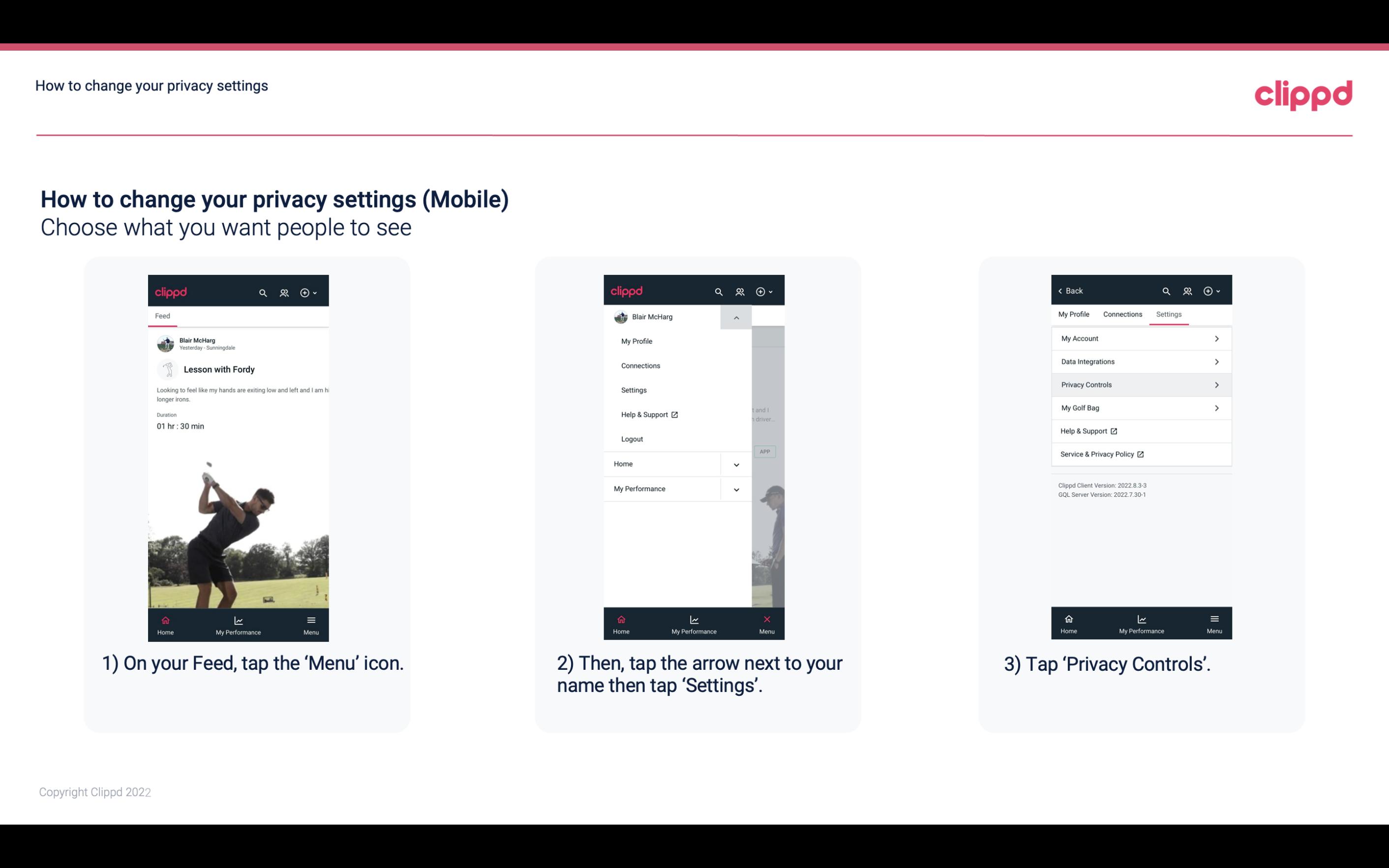Tap the arrow next to Blair McHarg name
1389x868 pixels.
point(738,317)
